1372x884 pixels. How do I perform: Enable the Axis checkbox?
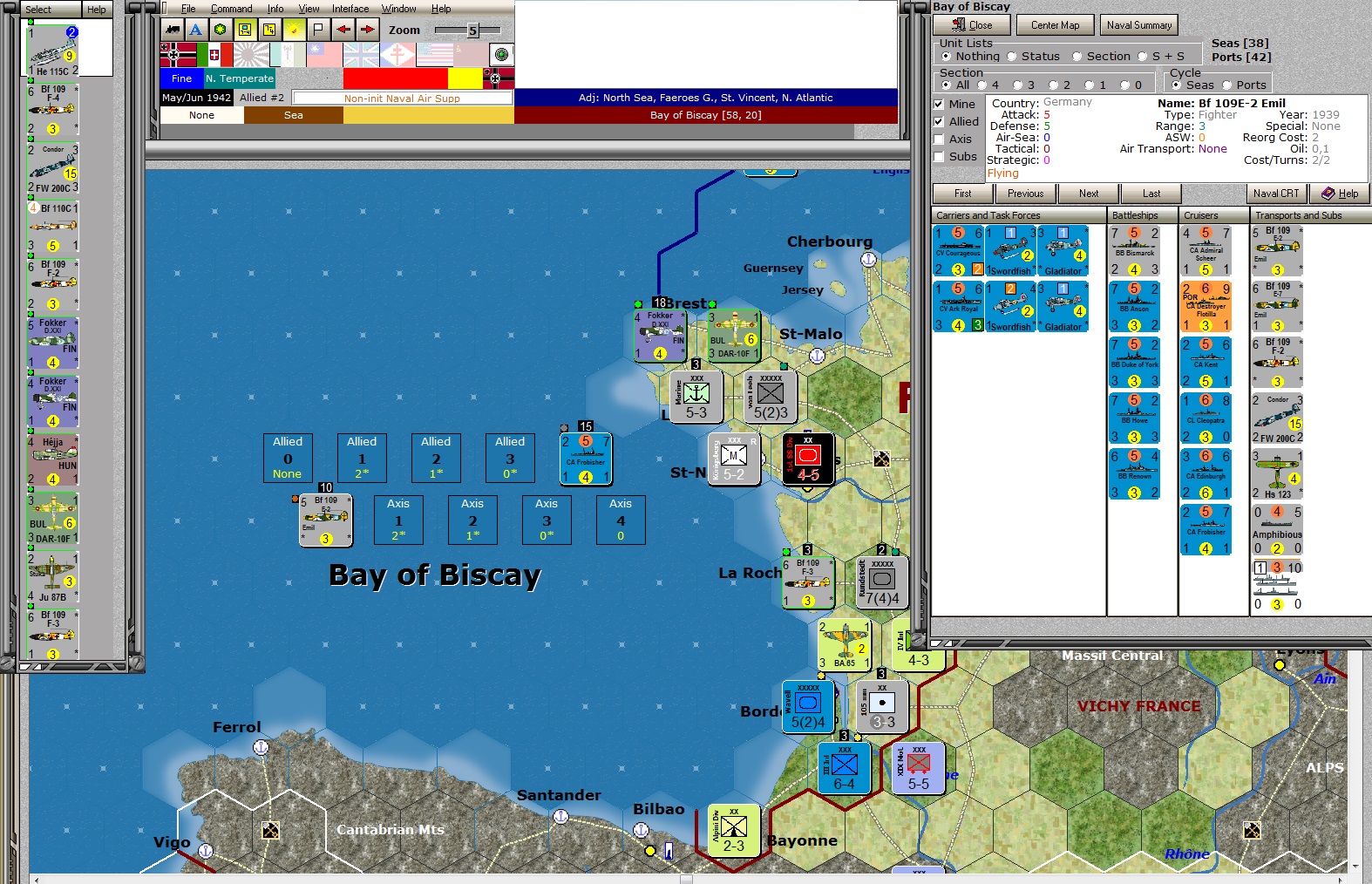point(939,139)
